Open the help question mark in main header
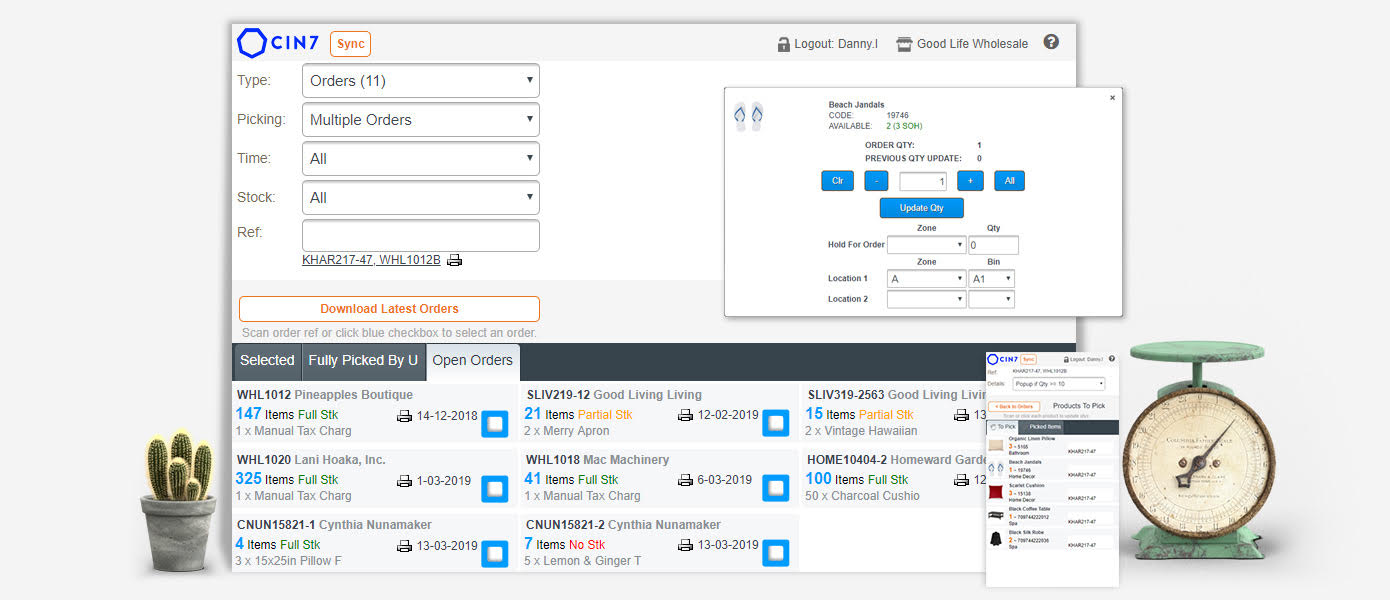This screenshot has width=1390, height=600. (1051, 42)
